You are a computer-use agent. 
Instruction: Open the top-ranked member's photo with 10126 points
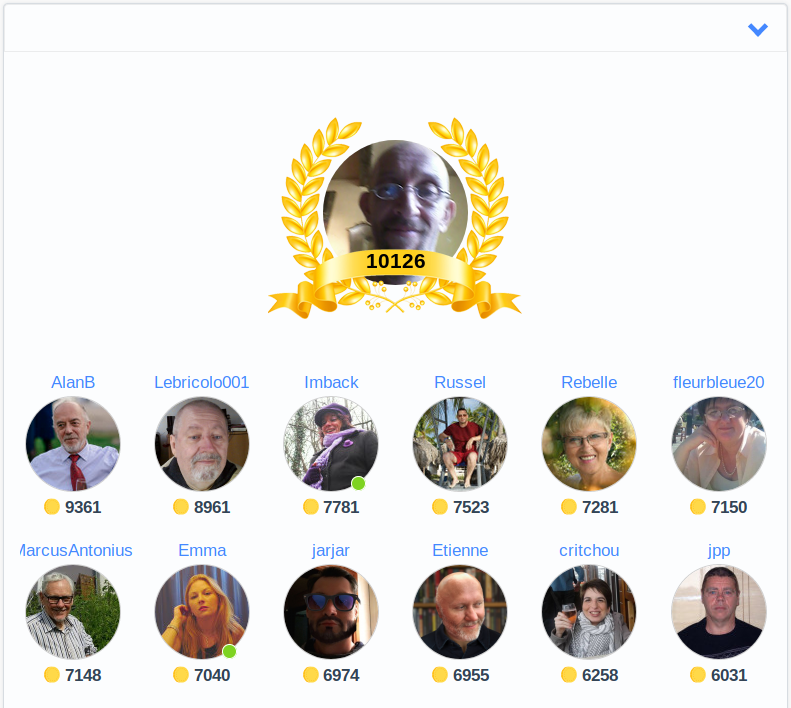(x=395, y=212)
